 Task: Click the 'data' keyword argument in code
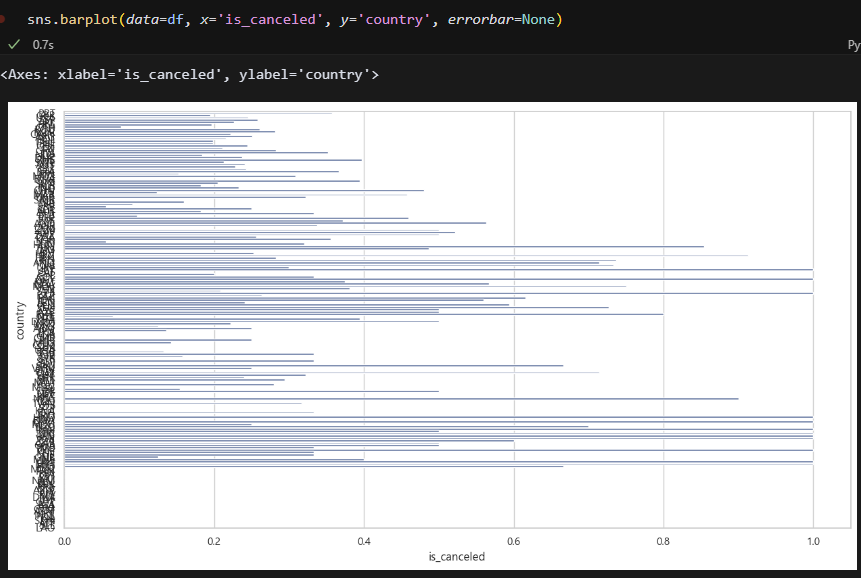(x=143, y=20)
